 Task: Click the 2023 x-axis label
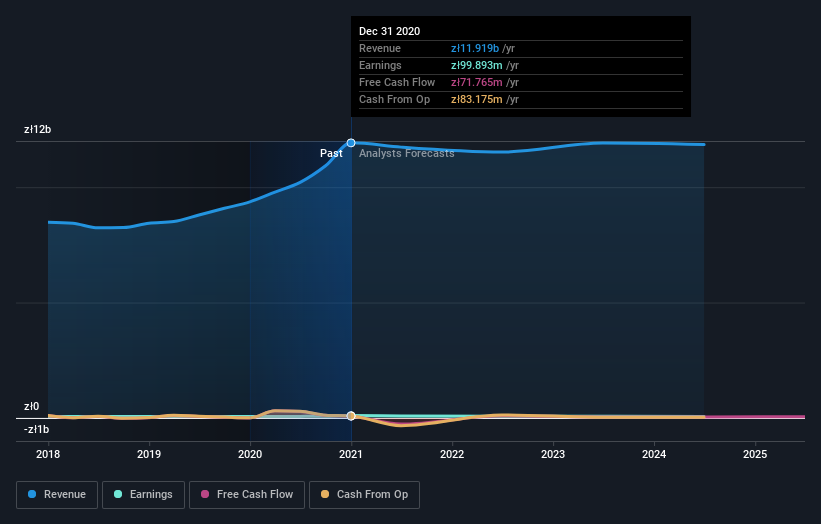553,454
